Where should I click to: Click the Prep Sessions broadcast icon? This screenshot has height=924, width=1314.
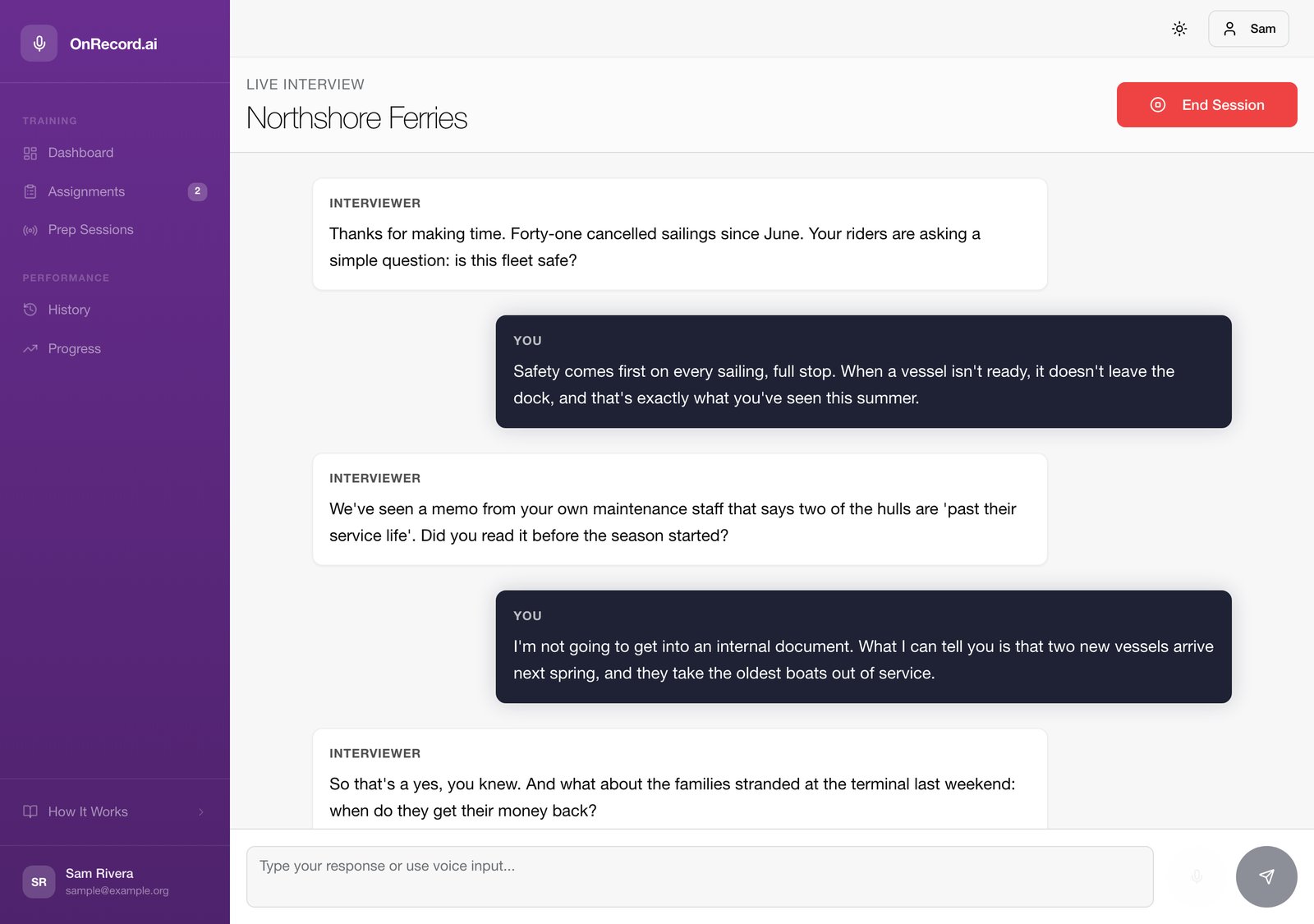click(x=30, y=230)
